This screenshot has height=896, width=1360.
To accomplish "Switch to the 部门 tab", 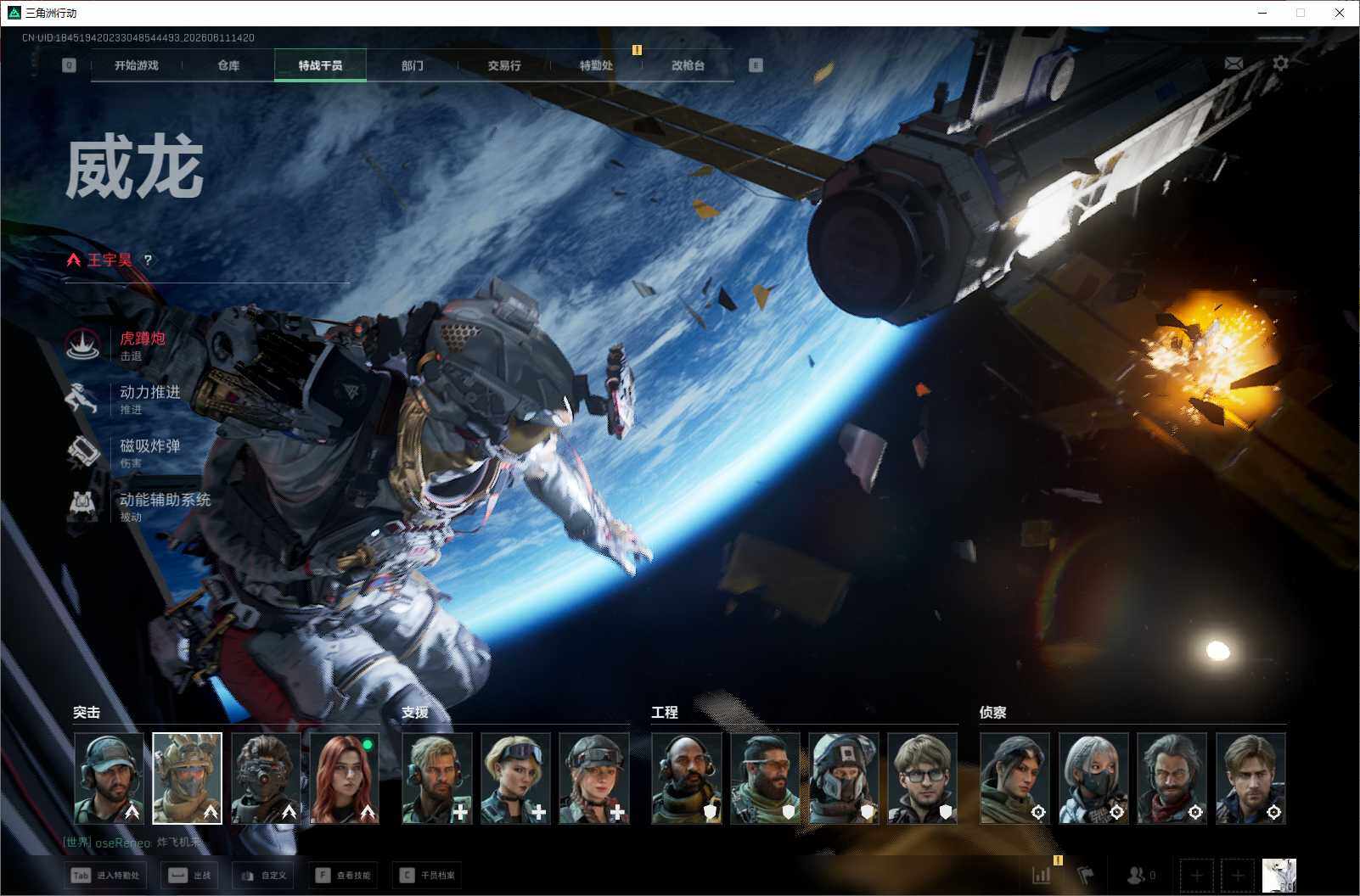I will click(412, 65).
